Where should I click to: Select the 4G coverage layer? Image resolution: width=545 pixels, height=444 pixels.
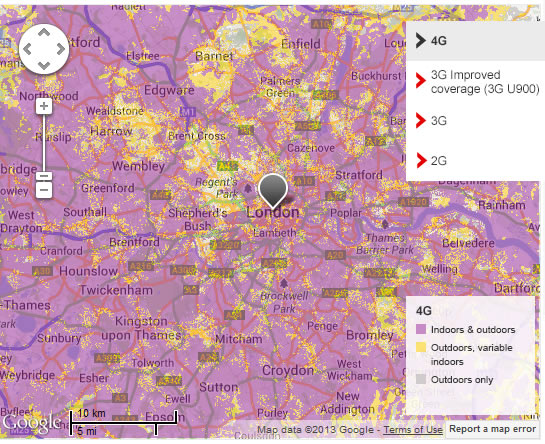pyautogui.click(x=475, y=41)
